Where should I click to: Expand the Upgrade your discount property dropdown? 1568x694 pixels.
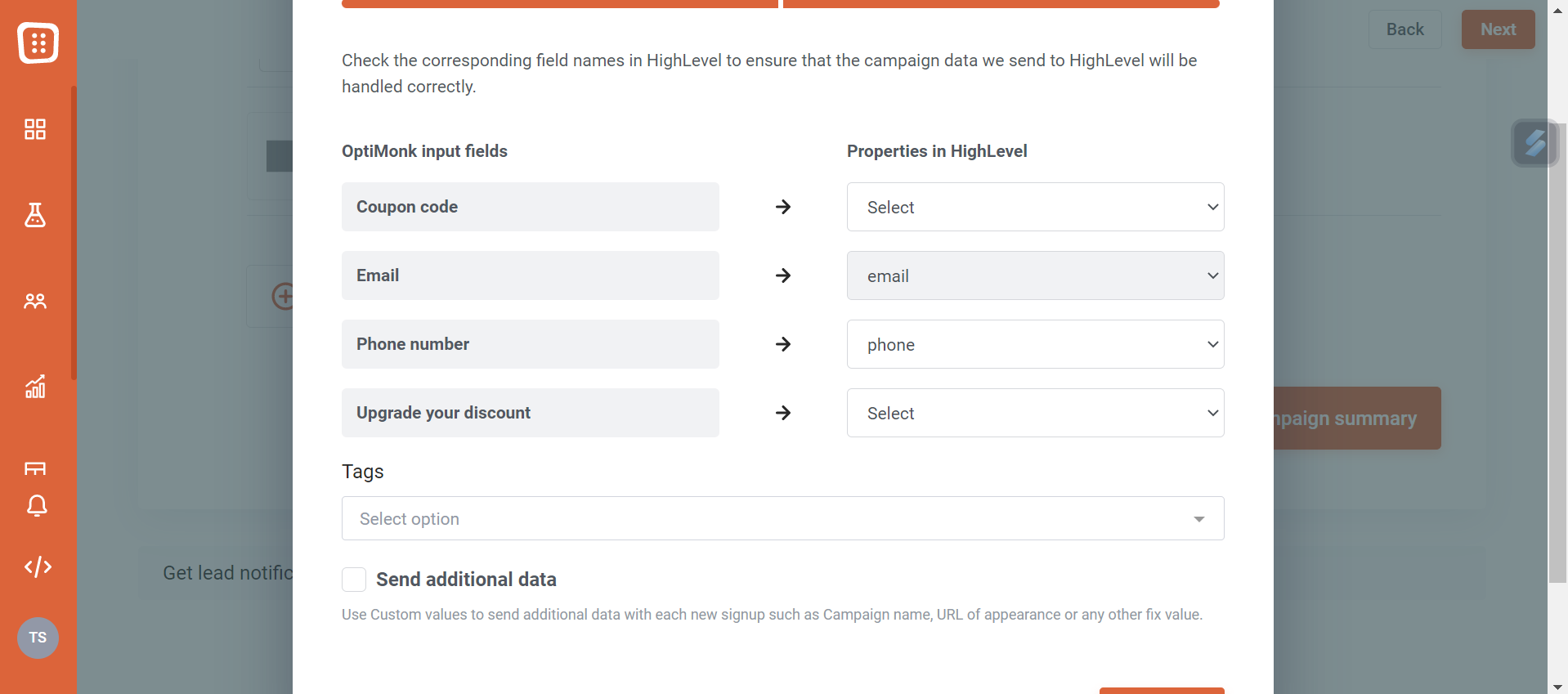coord(1035,413)
